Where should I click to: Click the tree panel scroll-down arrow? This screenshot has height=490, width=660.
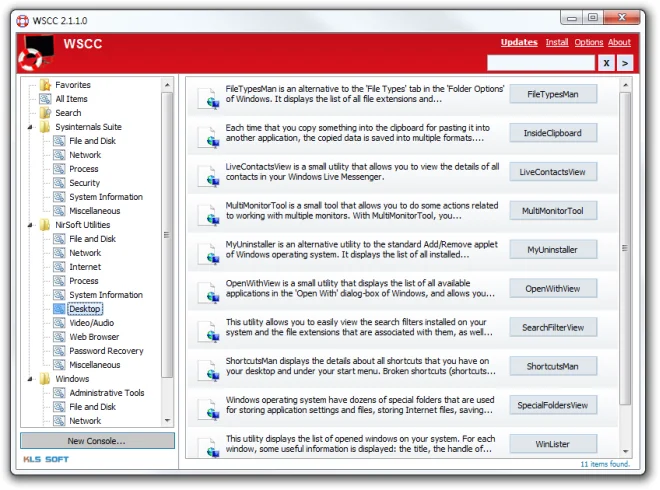pyautogui.click(x=167, y=420)
